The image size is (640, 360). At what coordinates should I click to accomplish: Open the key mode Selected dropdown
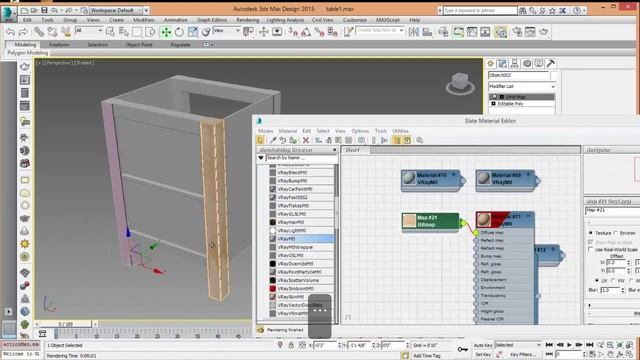(518, 345)
